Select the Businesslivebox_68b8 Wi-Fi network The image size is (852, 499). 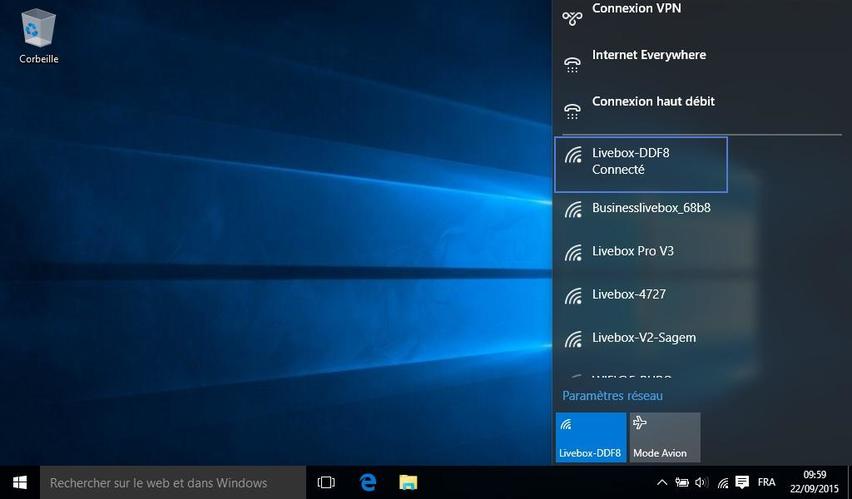click(650, 209)
